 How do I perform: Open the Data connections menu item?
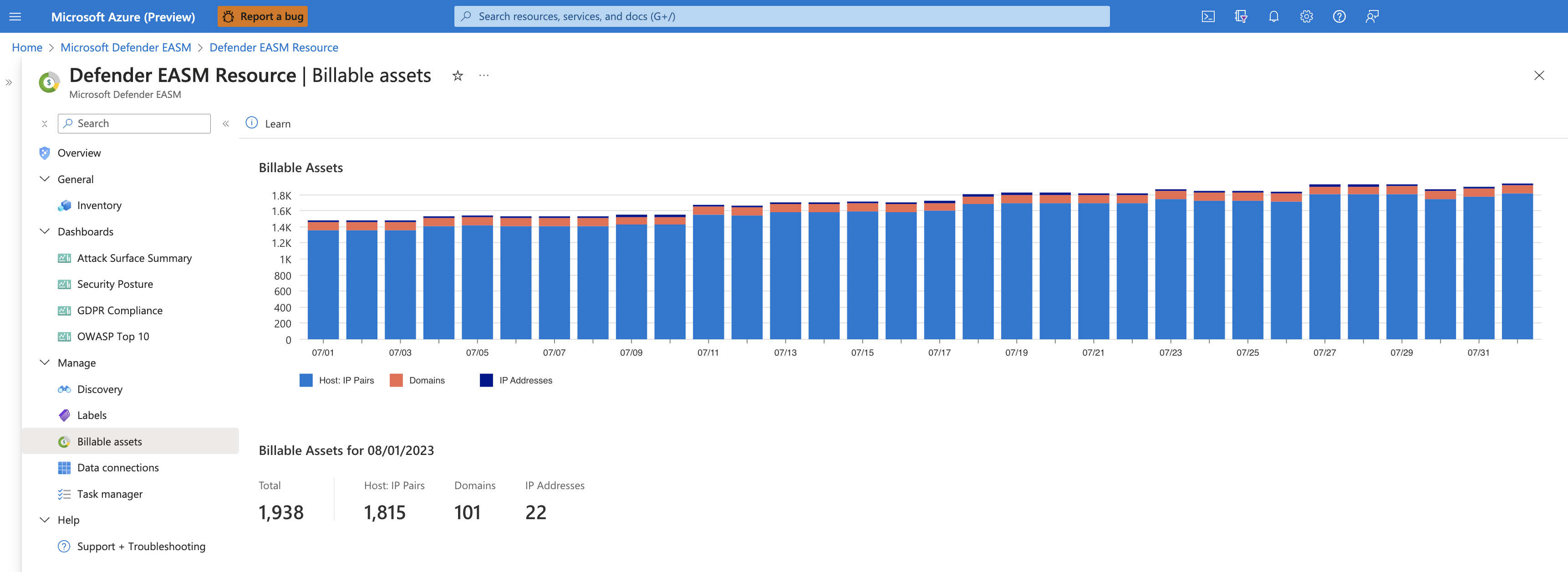tap(117, 467)
